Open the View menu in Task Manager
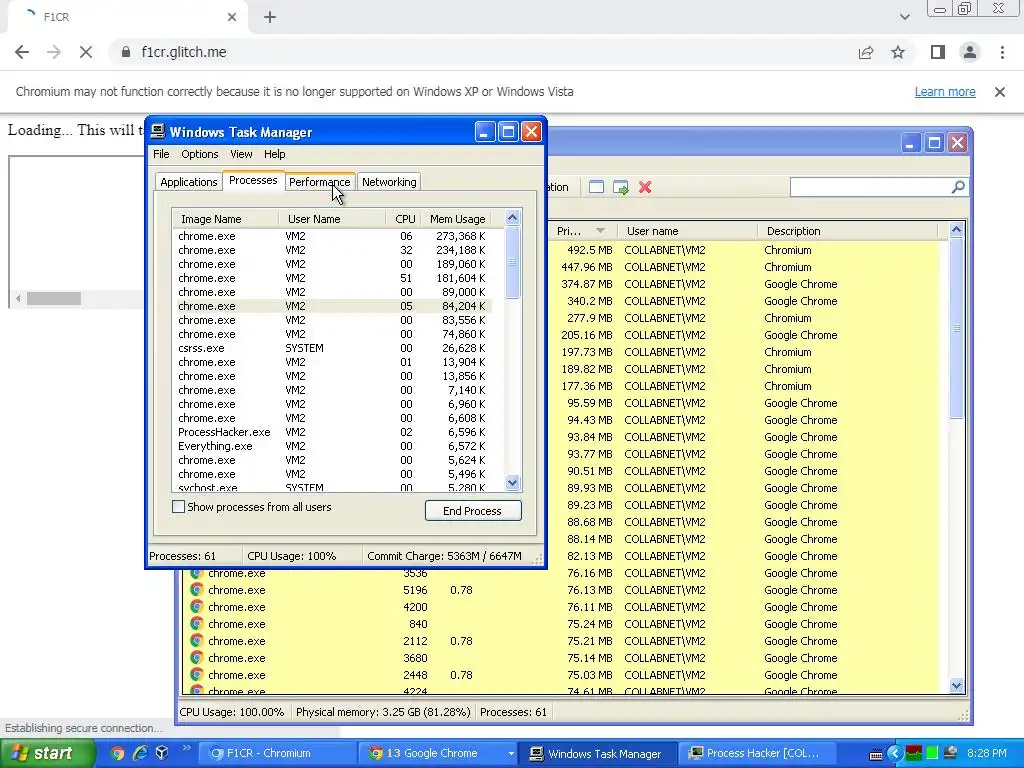 tap(241, 154)
